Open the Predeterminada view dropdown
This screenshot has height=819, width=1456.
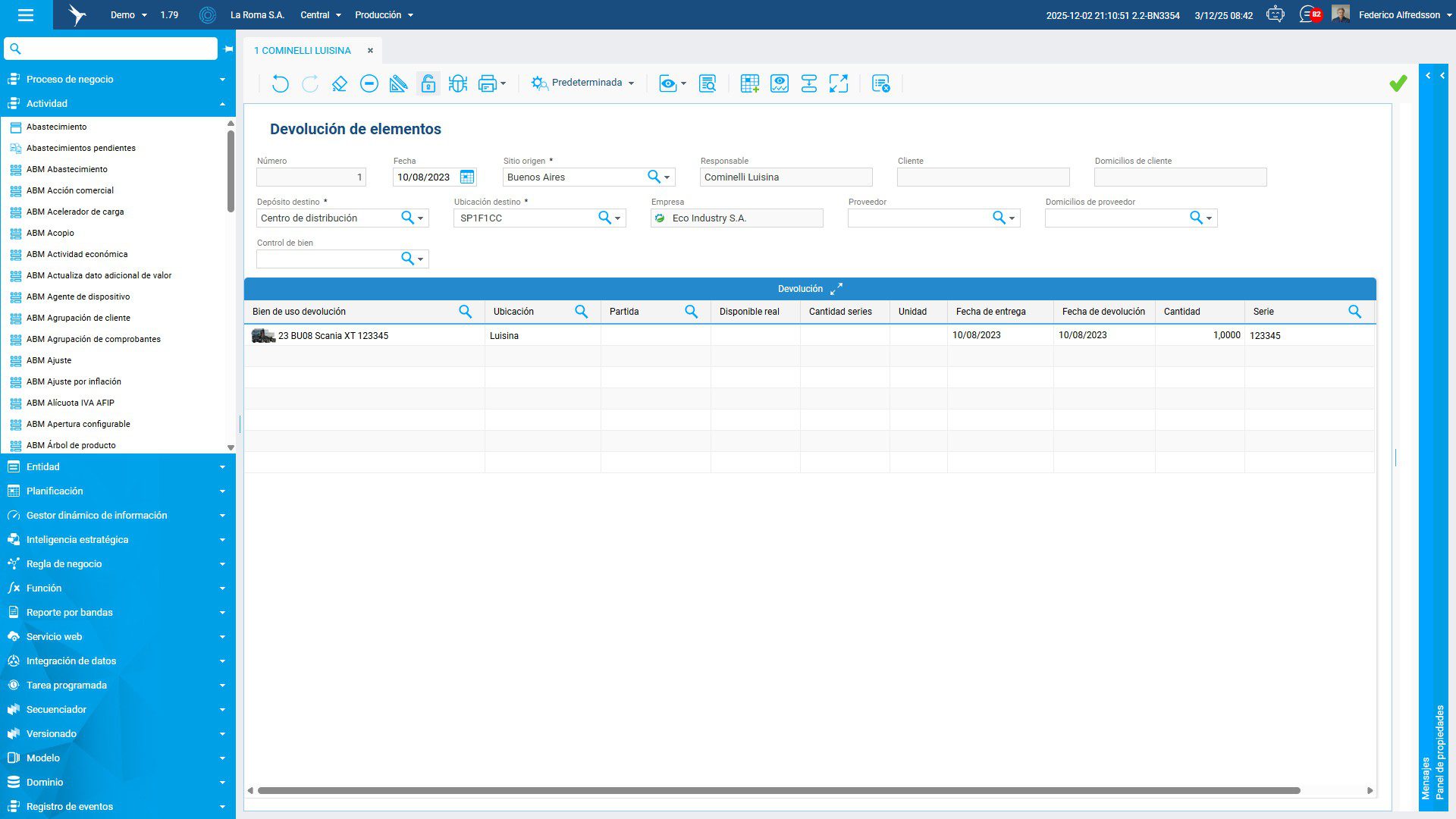coord(582,83)
